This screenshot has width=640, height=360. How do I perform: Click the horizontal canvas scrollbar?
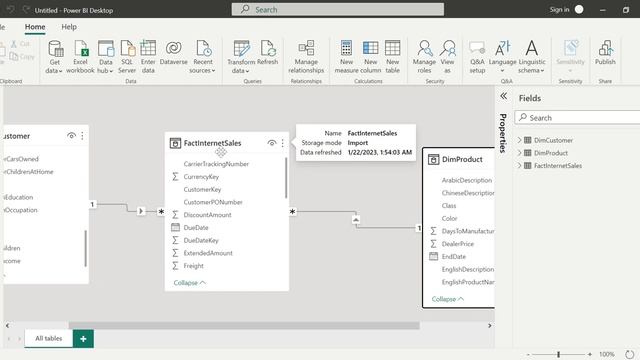pyautogui.click(x=244, y=325)
